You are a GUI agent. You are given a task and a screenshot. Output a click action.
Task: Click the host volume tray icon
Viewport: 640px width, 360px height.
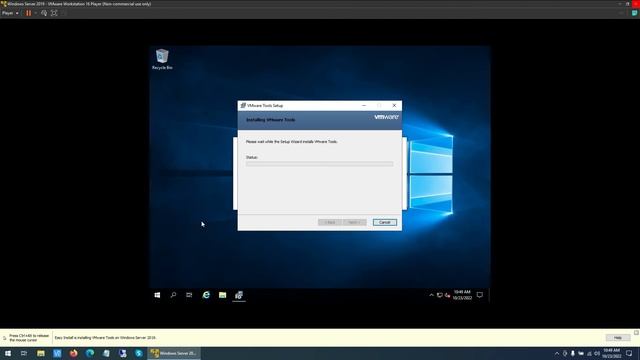tap(597, 353)
